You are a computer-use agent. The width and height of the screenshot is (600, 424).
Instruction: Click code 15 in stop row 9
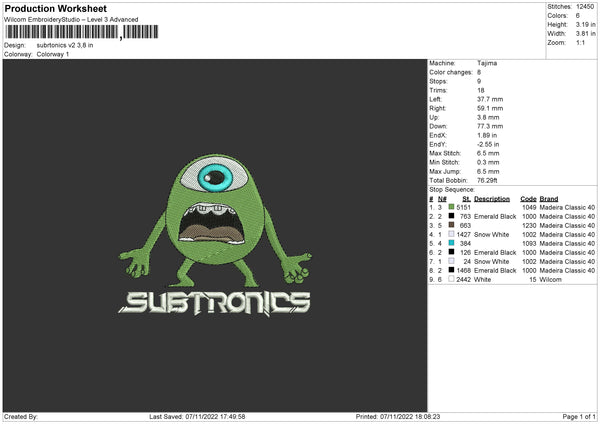533,280
